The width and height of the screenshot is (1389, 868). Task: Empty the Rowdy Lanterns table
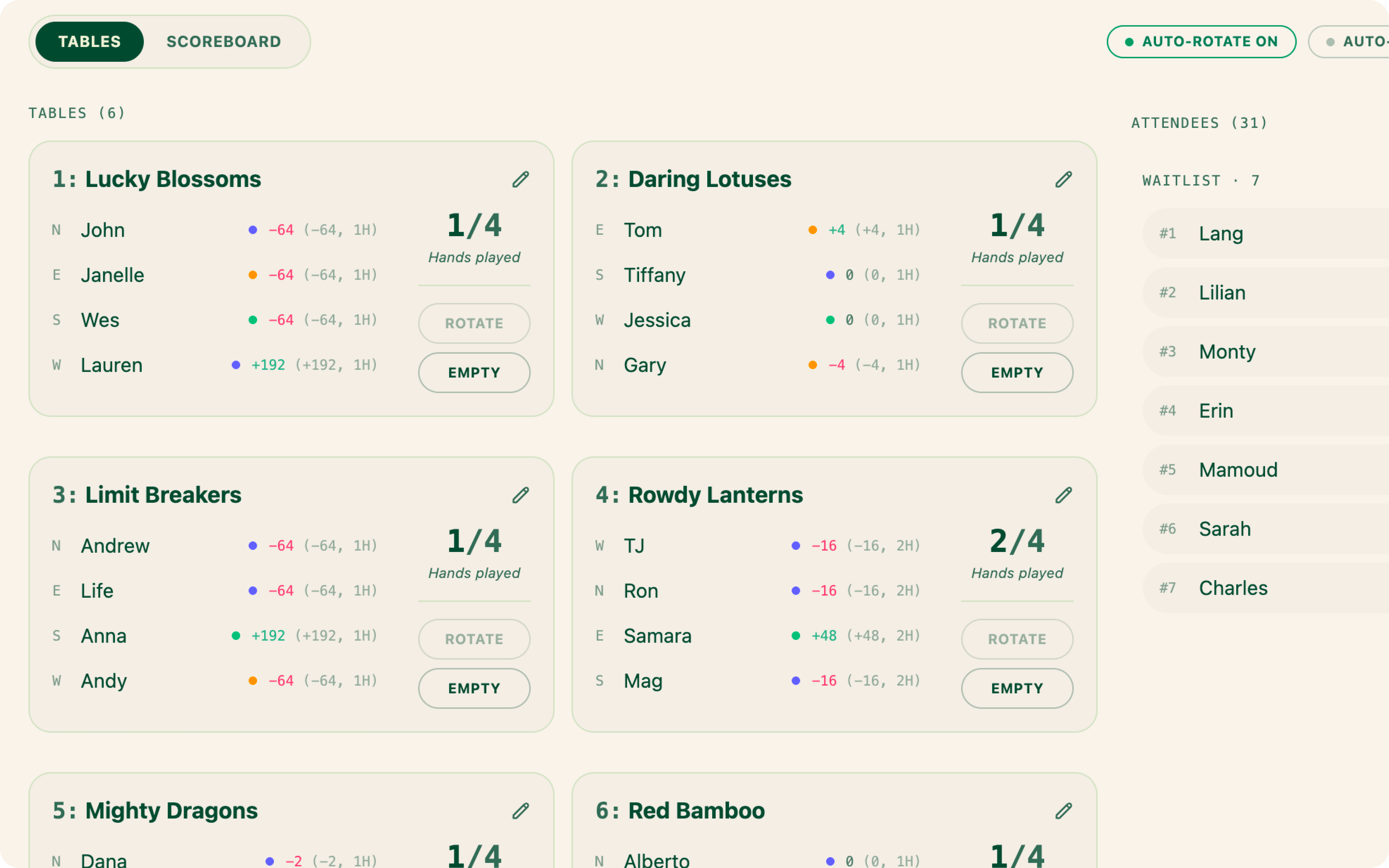[x=1017, y=688]
